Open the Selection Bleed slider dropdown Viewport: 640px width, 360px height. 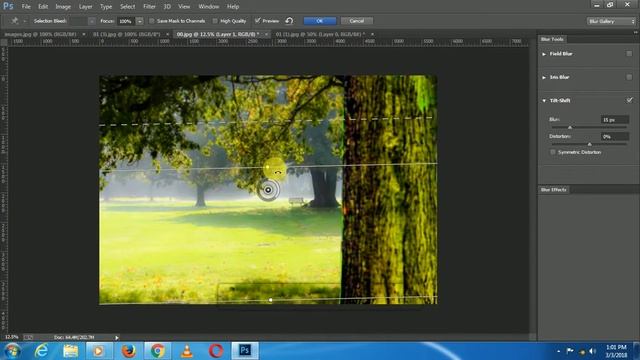92,21
